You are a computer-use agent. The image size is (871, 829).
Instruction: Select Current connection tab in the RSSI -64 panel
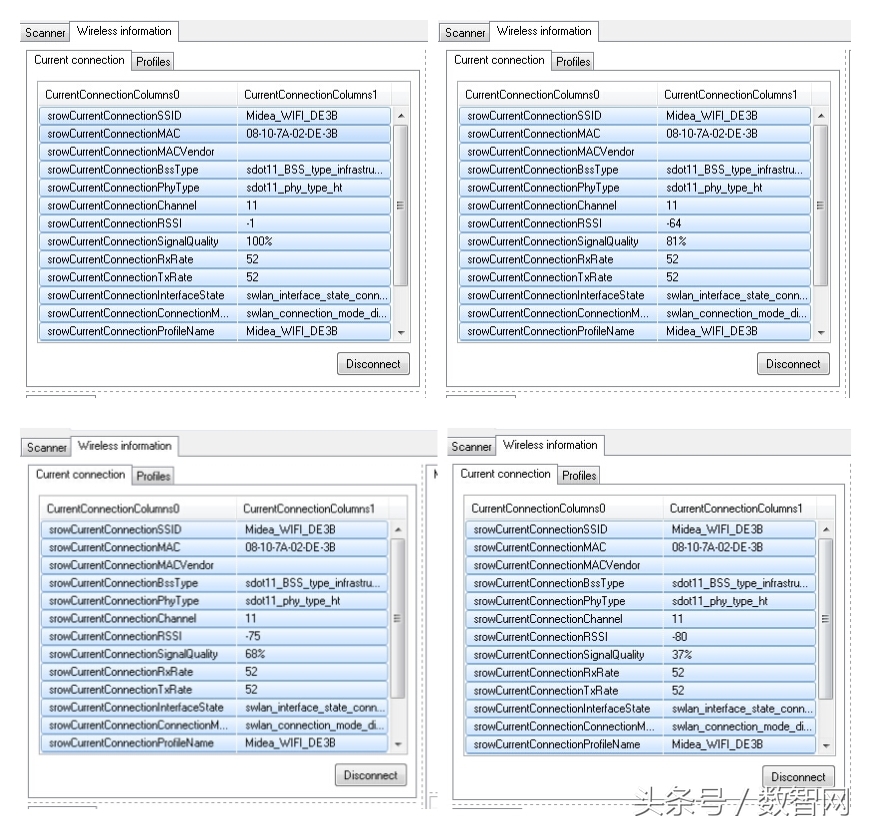pos(499,60)
